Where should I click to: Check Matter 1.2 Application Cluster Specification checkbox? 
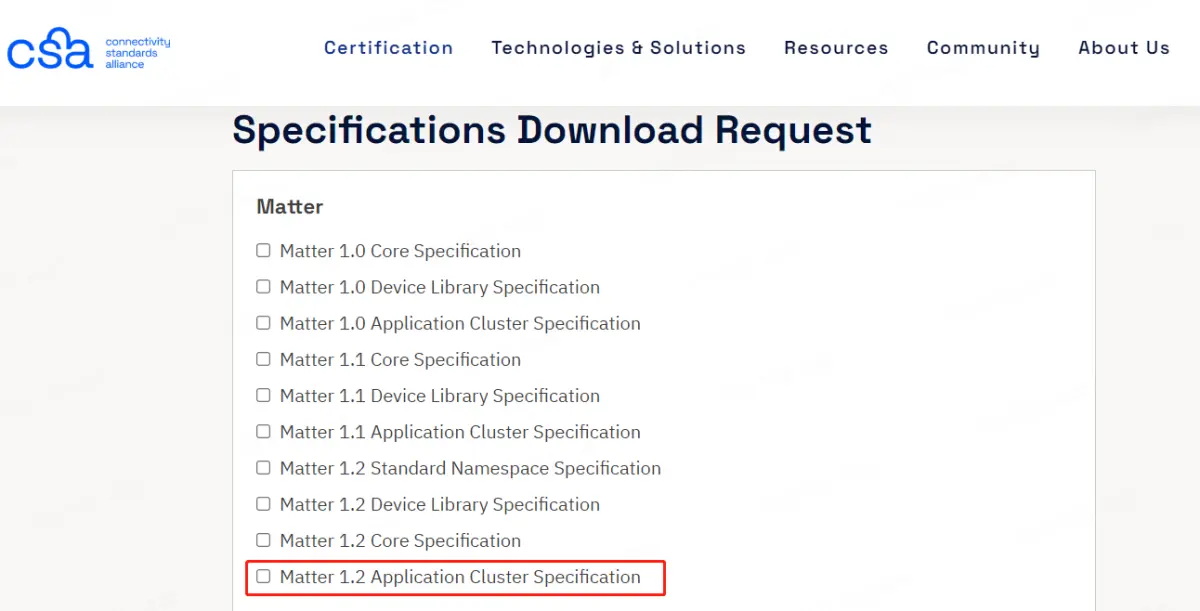263,576
